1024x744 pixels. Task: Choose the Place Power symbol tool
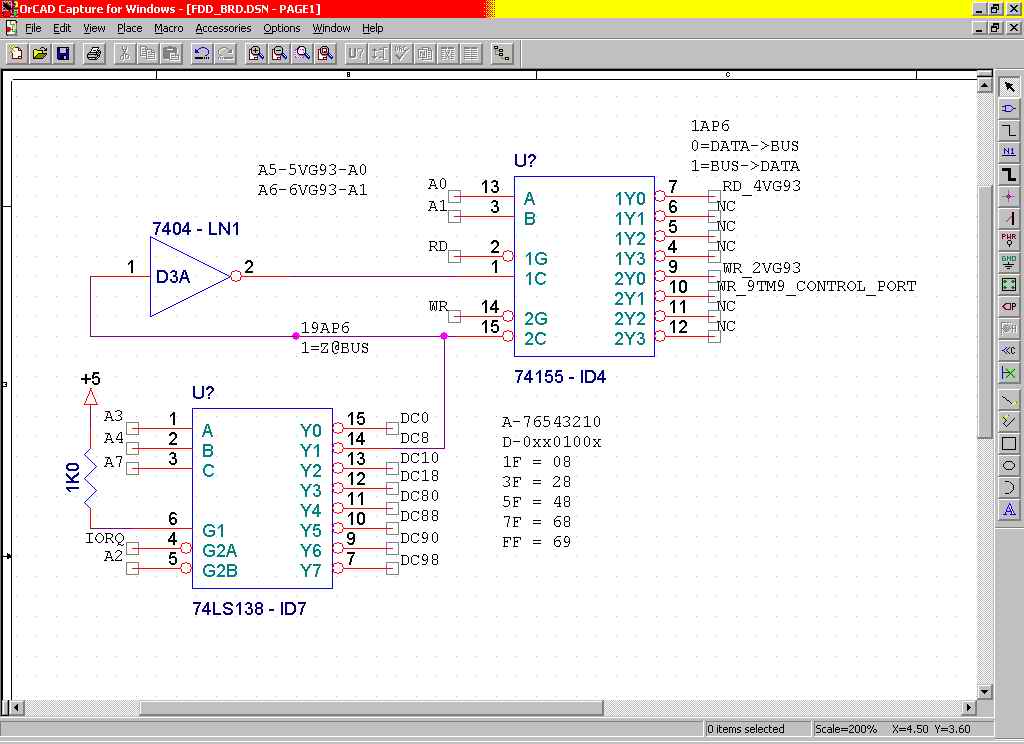pyautogui.click(x=1009, y=240)
